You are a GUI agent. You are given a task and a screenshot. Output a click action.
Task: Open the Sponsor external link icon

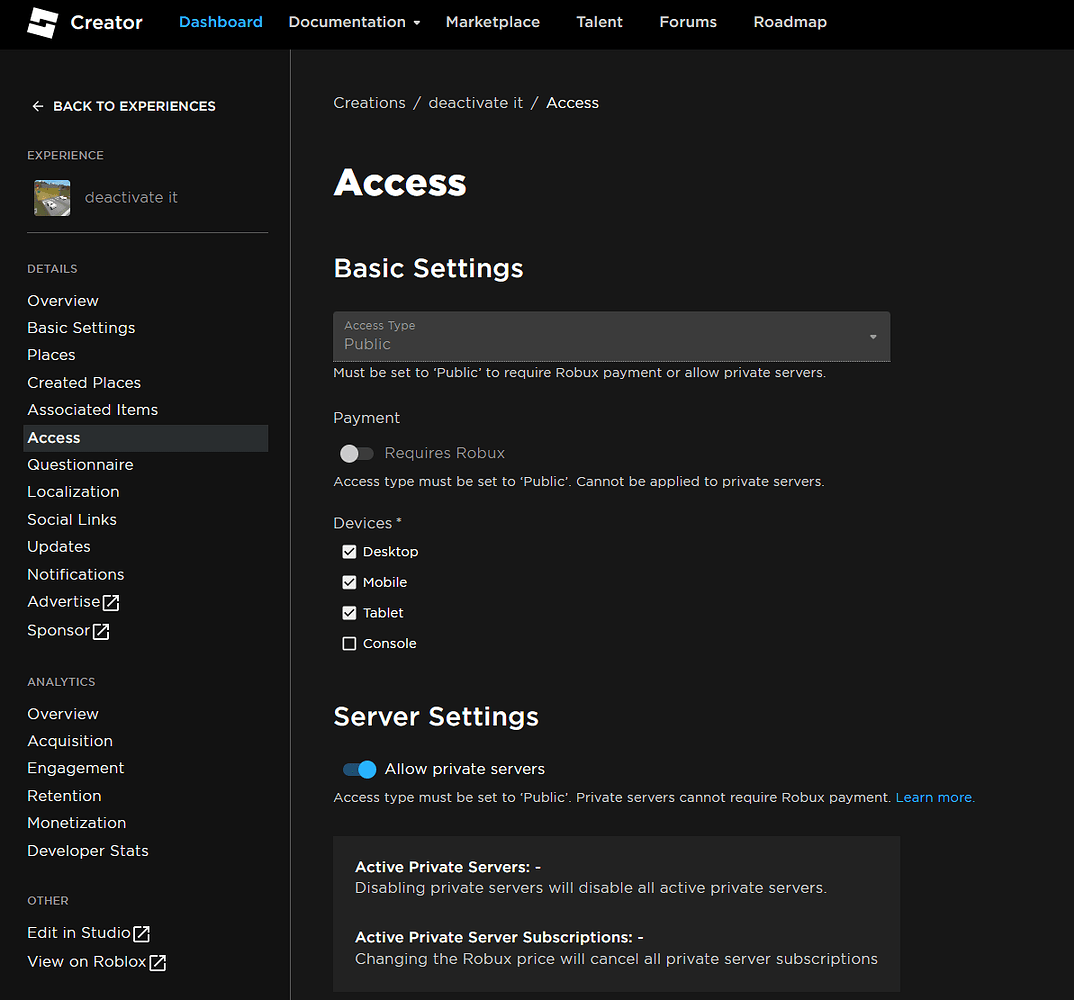coord(103,630)
